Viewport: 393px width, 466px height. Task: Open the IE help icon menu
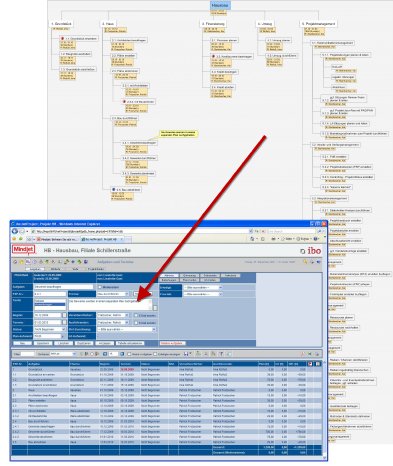(x=315, y=239)
